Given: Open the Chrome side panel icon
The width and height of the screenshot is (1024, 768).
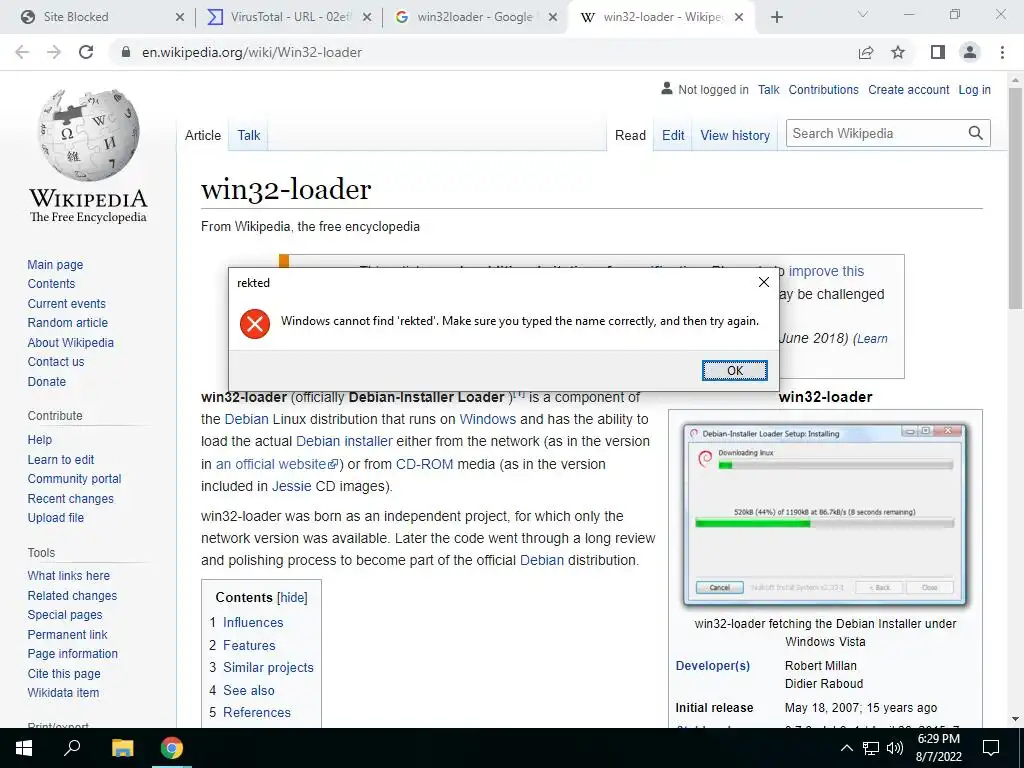Looking at the screenshot, I should click(938, 52).
